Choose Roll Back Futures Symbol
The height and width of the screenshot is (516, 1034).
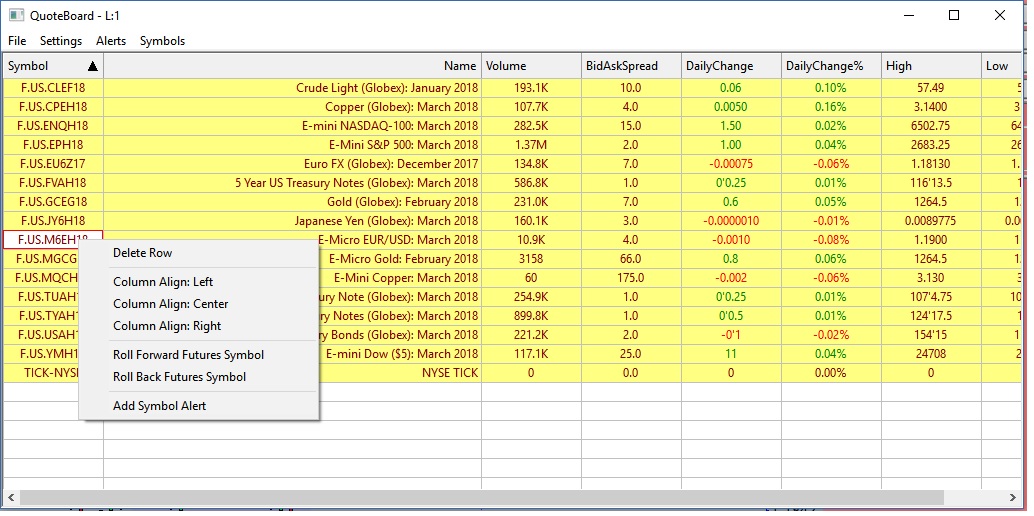click(199, 377)
